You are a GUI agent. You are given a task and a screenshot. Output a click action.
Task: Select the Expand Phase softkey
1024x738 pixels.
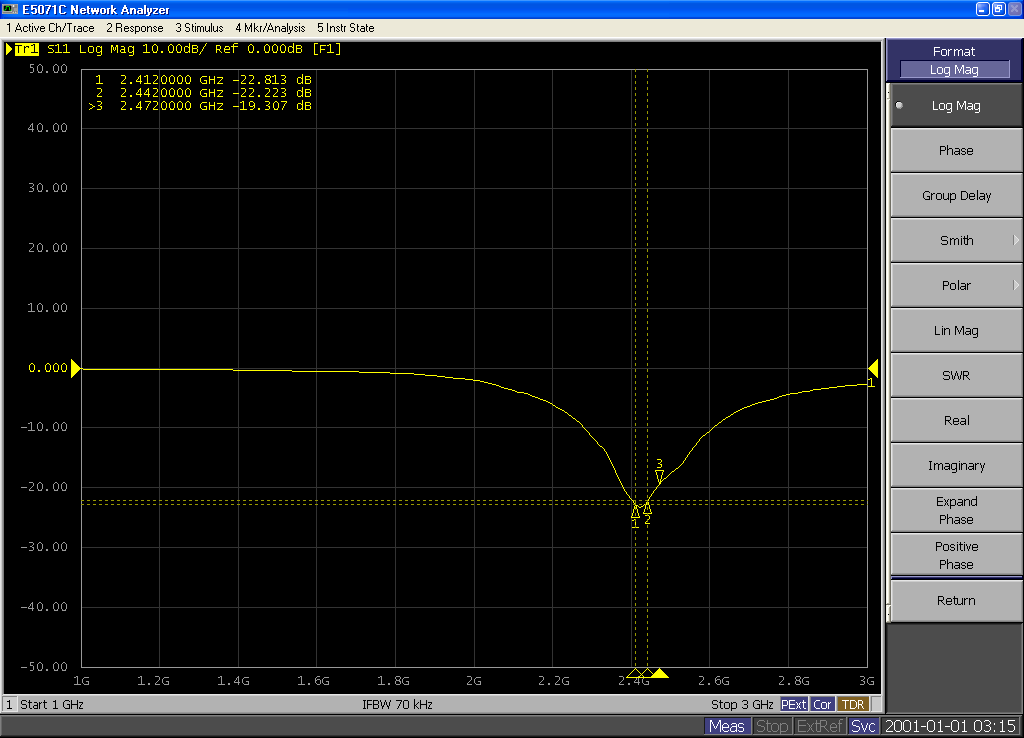[954, 509]
